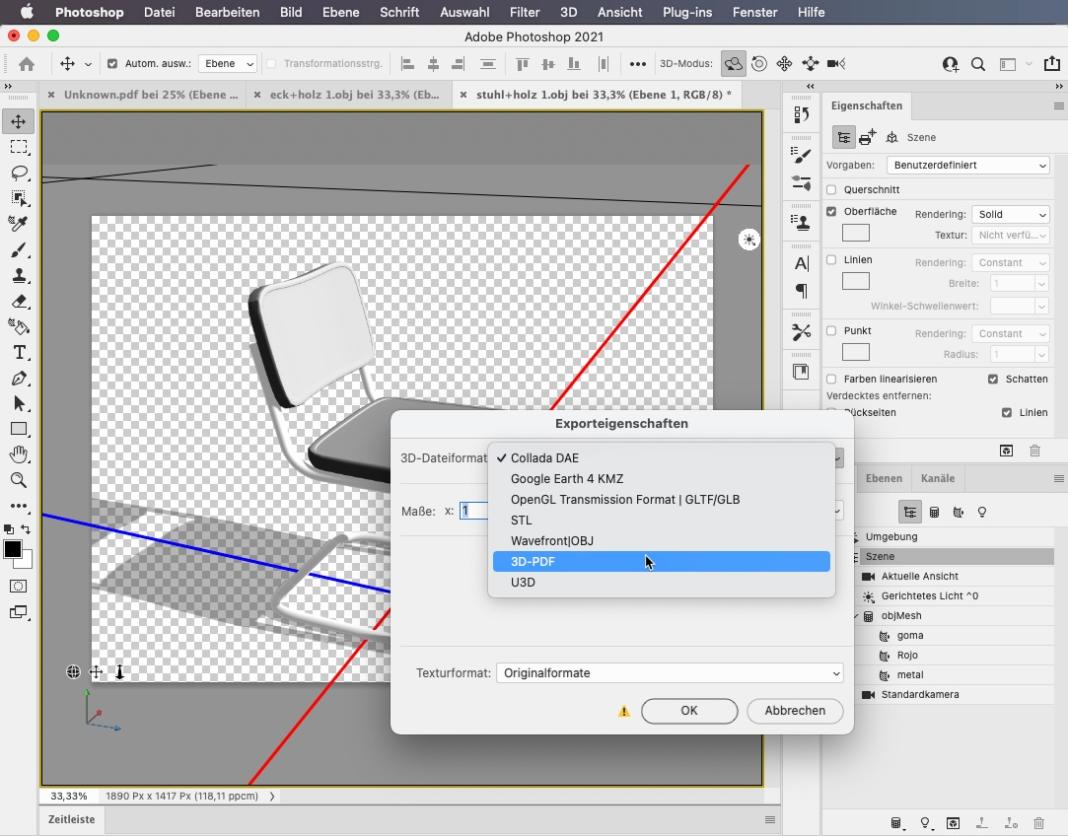Image resolution: width=1068 pixels, height=836 pixels.
Task: Open the Vorgaben dropdown
Action: coord(968,165)
